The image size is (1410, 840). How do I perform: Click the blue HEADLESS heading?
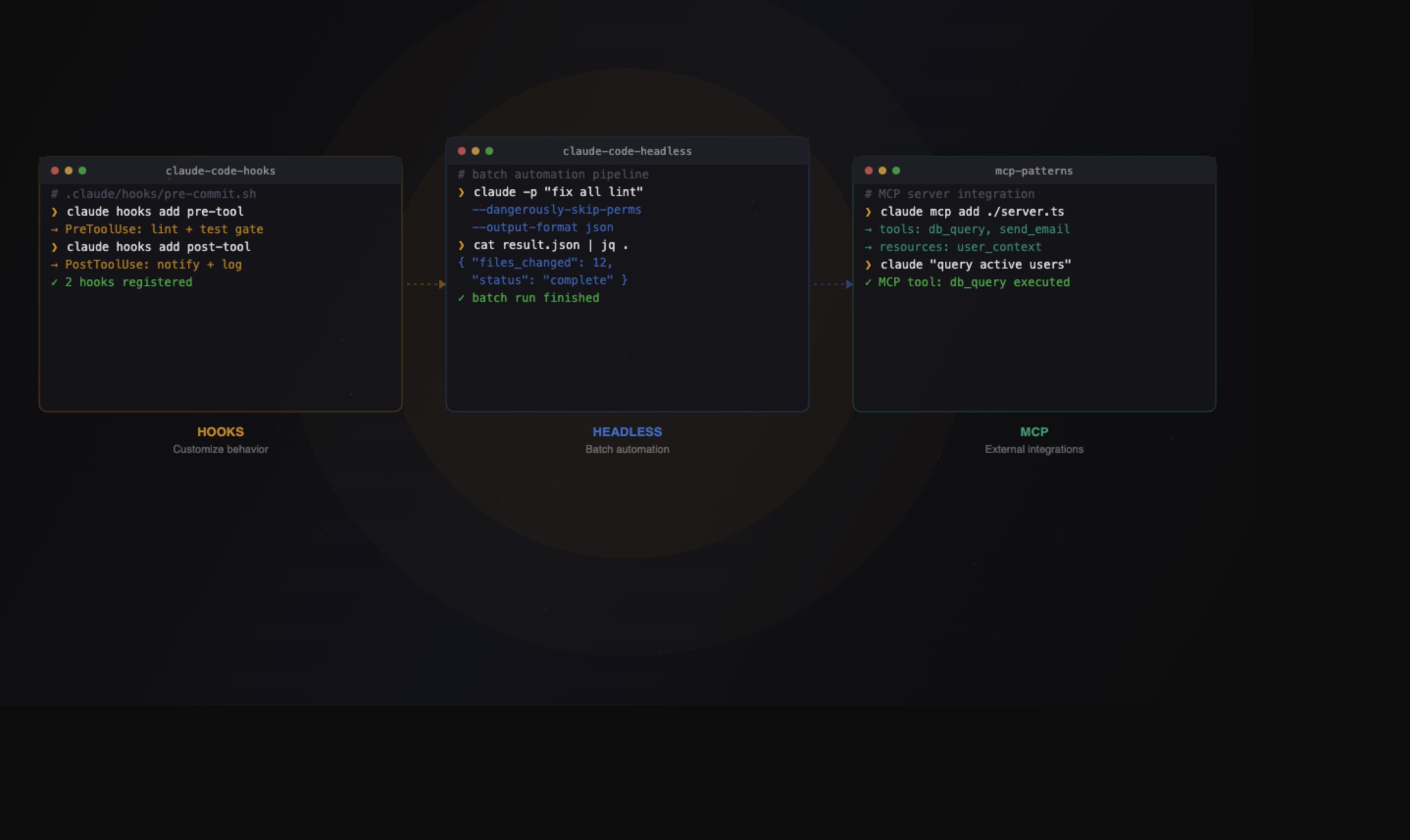coord(627,432)
